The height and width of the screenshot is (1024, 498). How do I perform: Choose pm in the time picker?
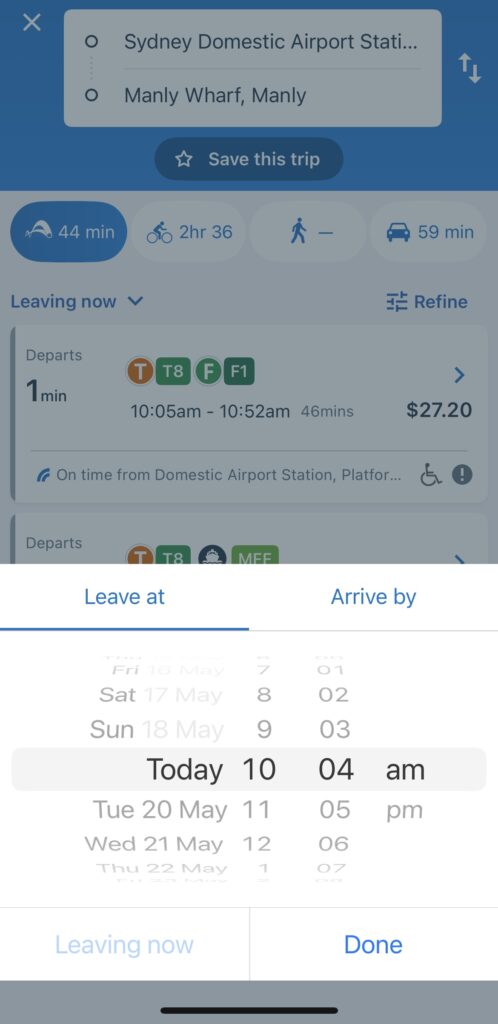pyautogui.click(x=405, y=810)
